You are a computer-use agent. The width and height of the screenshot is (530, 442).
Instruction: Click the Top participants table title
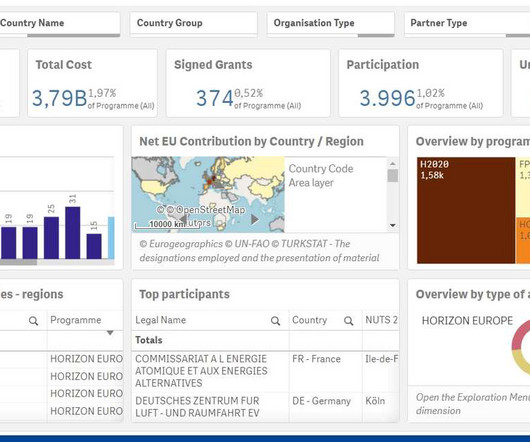pyautogui.click(x=184, y=294)
